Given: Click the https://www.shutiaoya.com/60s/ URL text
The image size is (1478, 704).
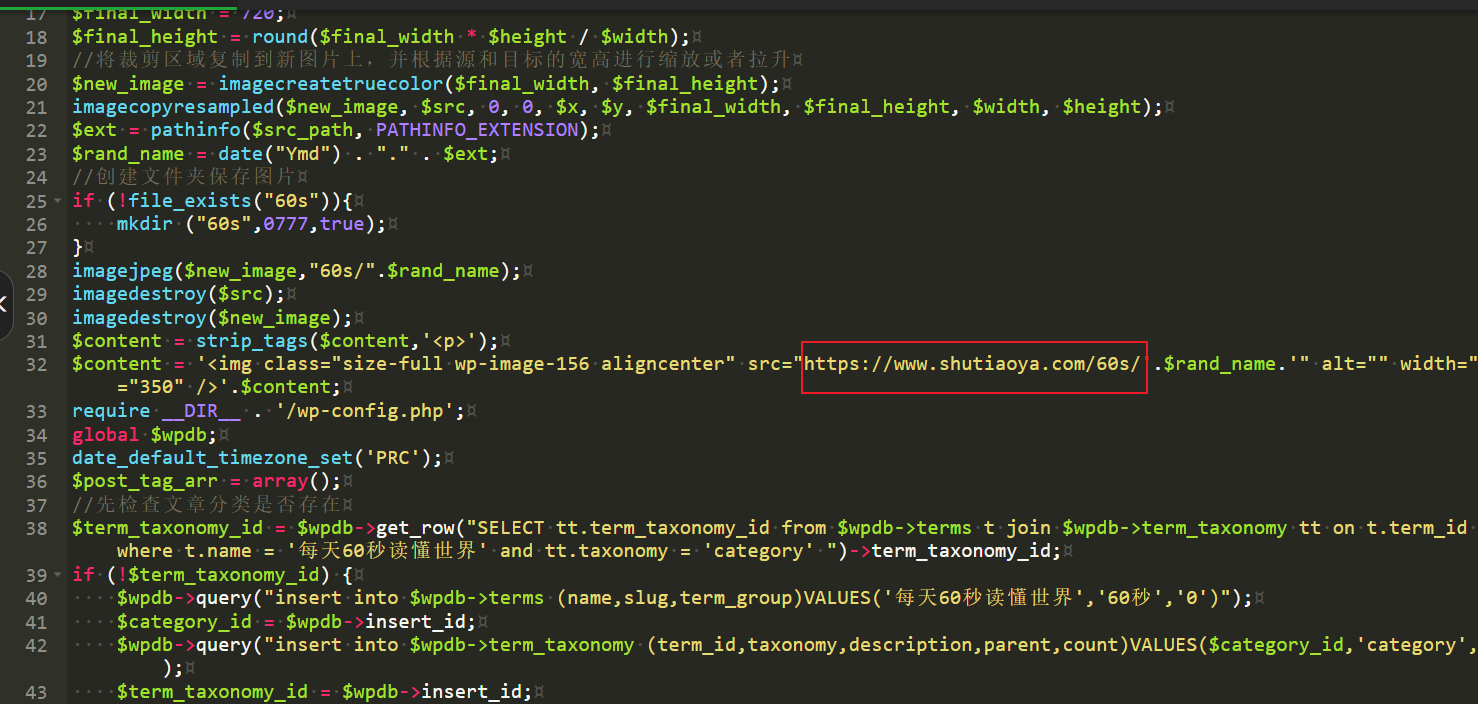Looking at the screenshot, I should click(972, 364).
